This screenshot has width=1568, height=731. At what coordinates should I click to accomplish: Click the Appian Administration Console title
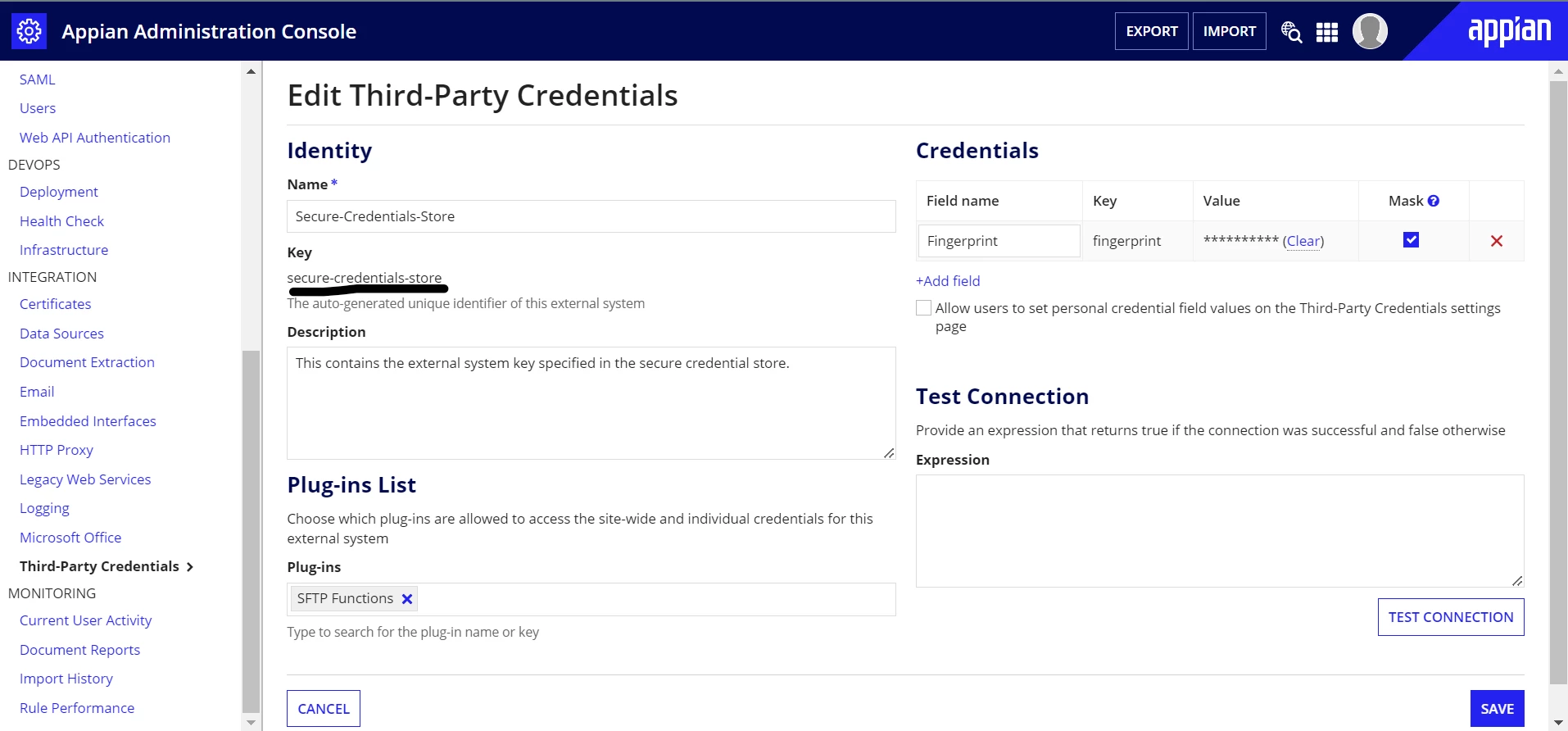click(x=209, y=31)
